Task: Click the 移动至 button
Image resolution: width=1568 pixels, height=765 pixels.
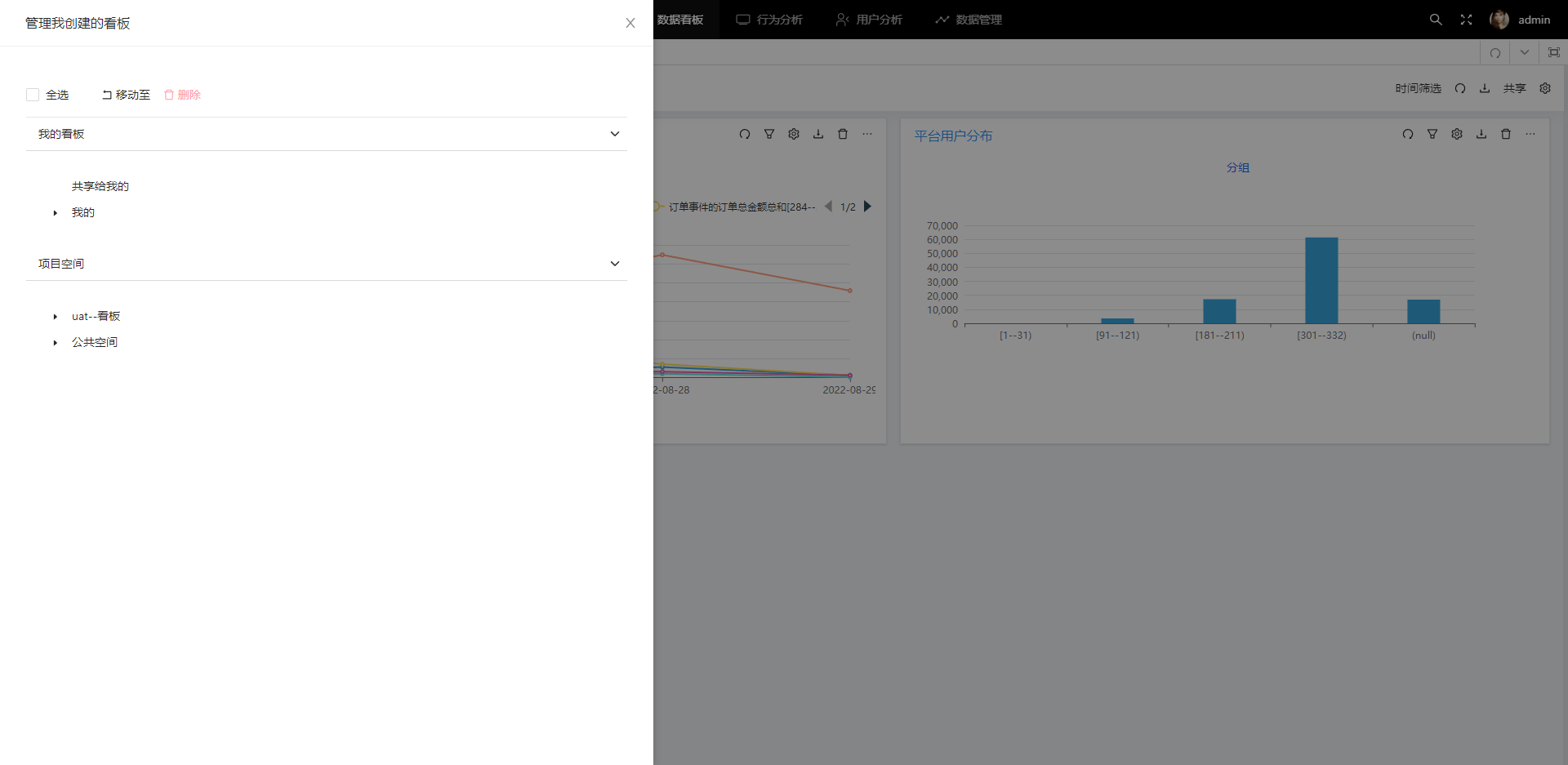Action: click(126, 95)
